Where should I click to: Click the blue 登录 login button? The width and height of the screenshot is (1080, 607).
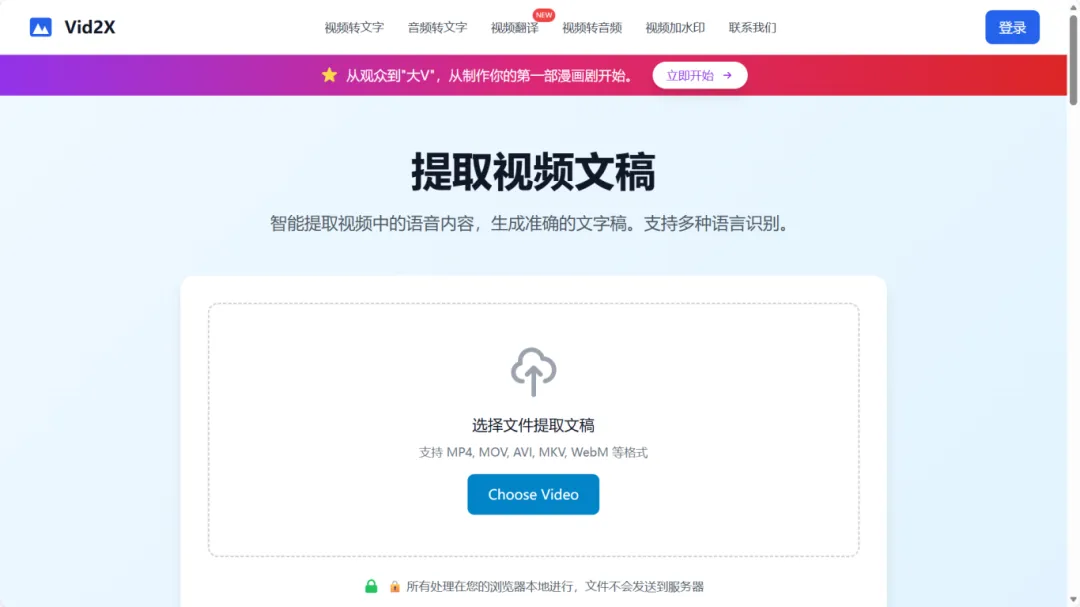click(x=1012, y=28)
